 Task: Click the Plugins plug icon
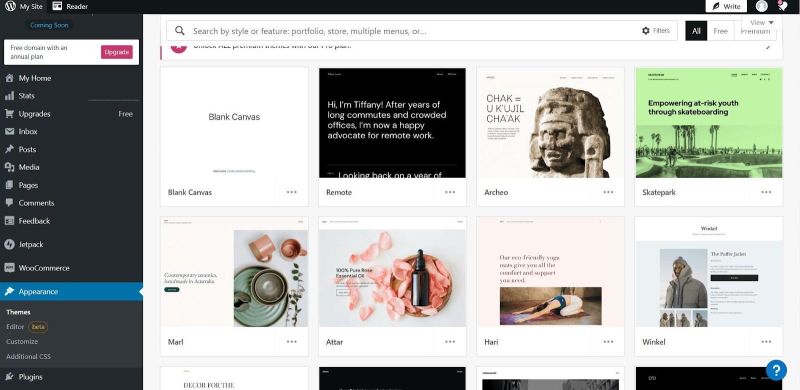[9, 377]
